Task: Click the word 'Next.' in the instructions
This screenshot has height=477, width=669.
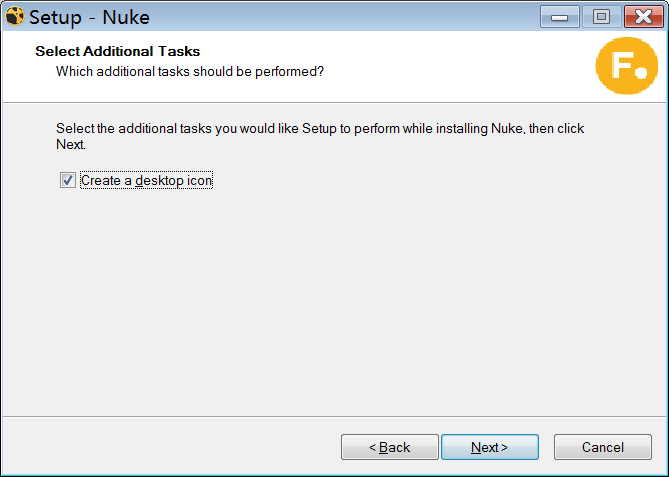Action: 71,145
